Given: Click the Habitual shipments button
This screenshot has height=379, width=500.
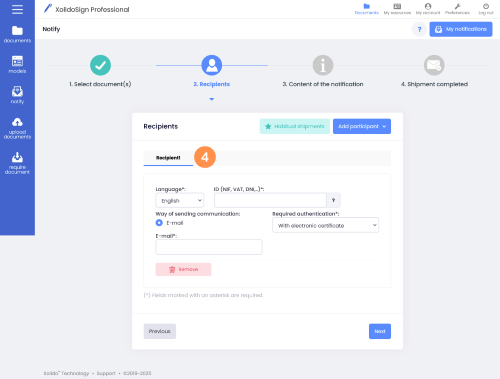Looking at the screenshot, I should tap(295, 126).
